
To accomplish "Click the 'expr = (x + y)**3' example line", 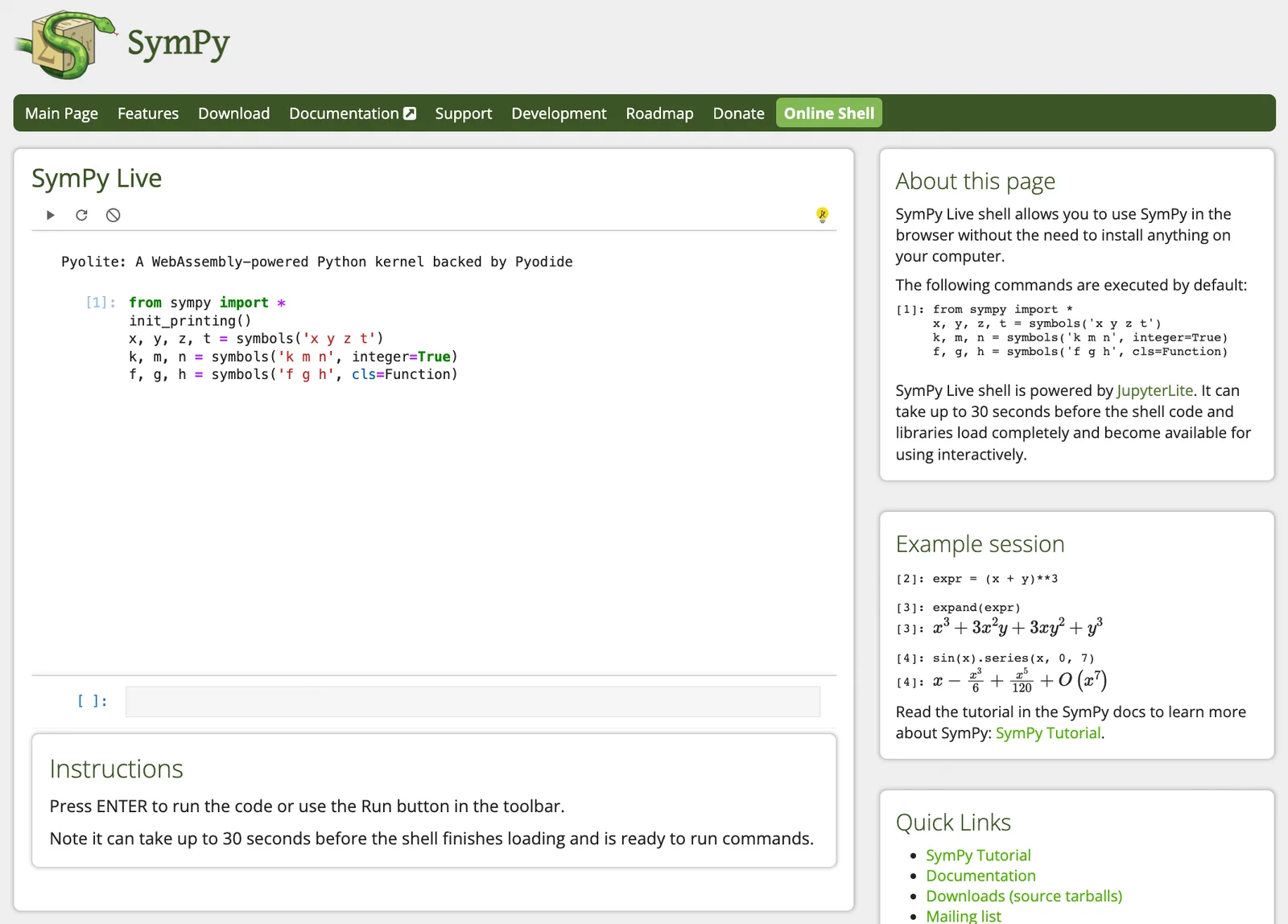I will (995, 579).
